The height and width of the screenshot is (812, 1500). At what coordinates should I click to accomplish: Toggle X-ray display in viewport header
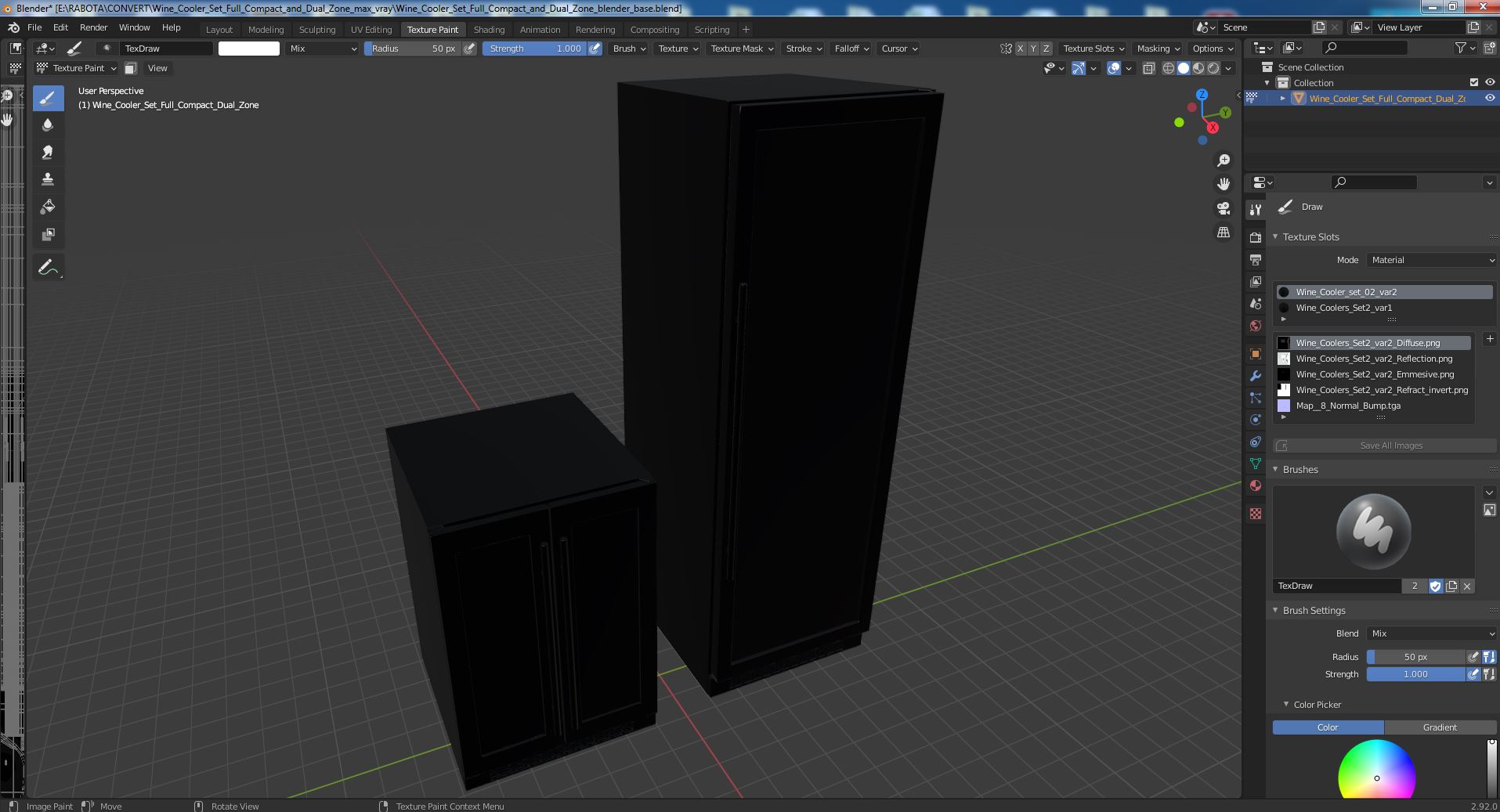[x=1148, y=68]
